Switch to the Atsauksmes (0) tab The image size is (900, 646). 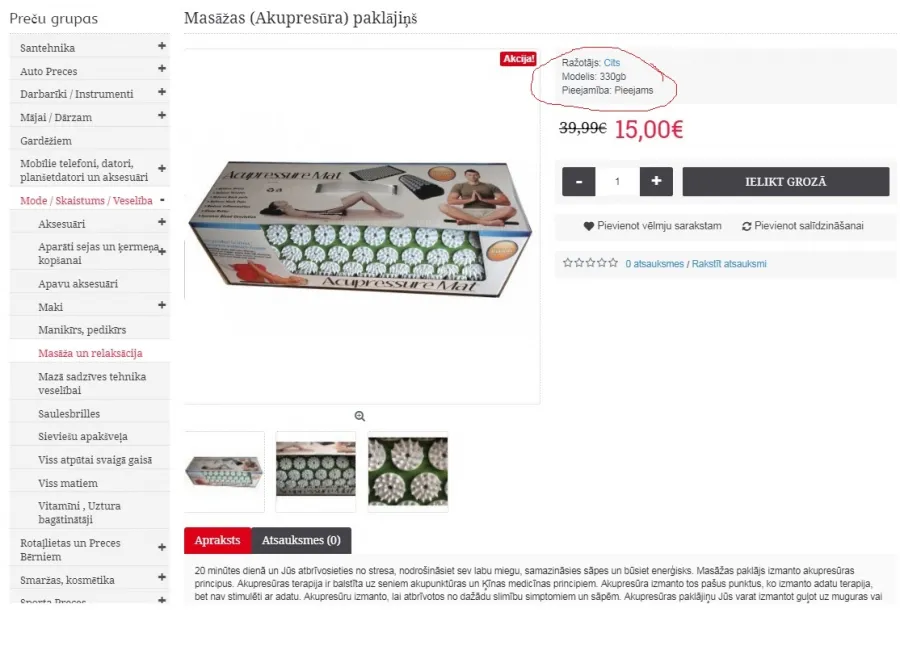[x=301, y=540]
